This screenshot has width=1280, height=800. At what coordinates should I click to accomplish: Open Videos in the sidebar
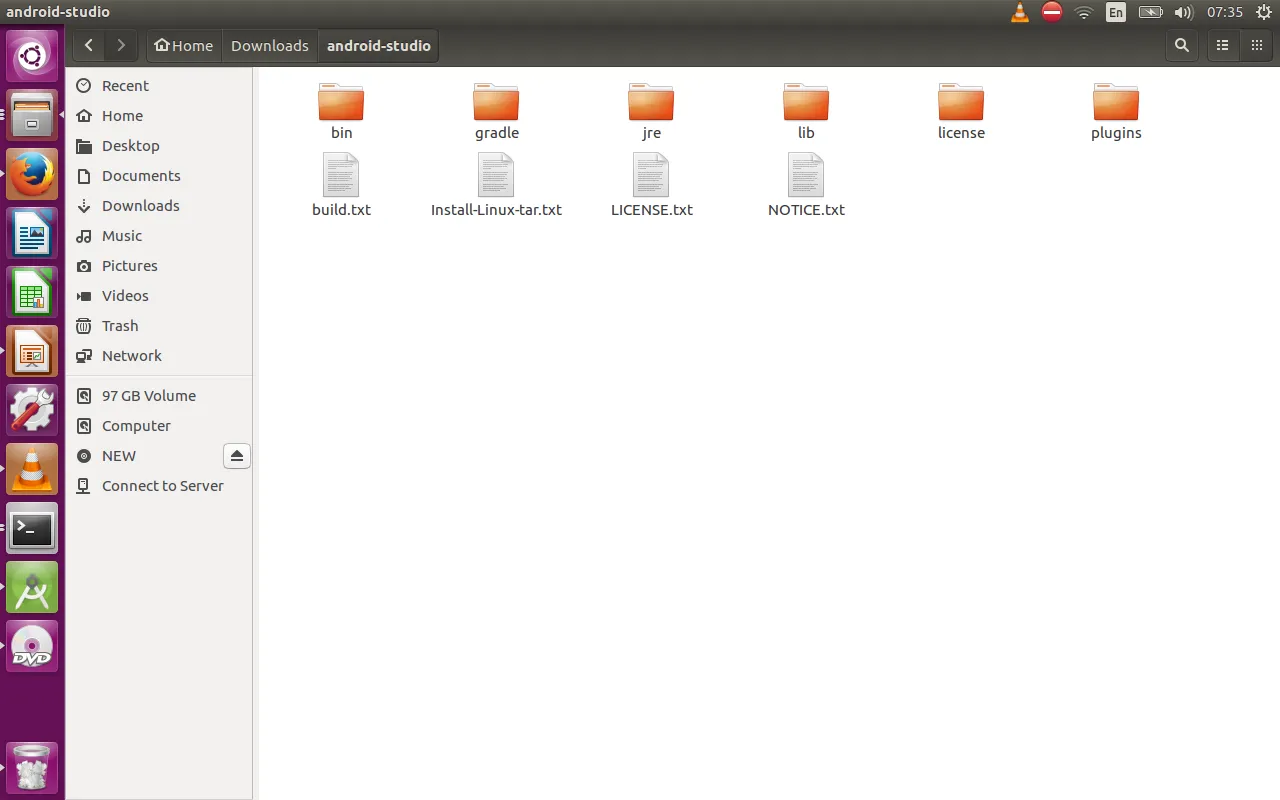(x=159, y=296)
